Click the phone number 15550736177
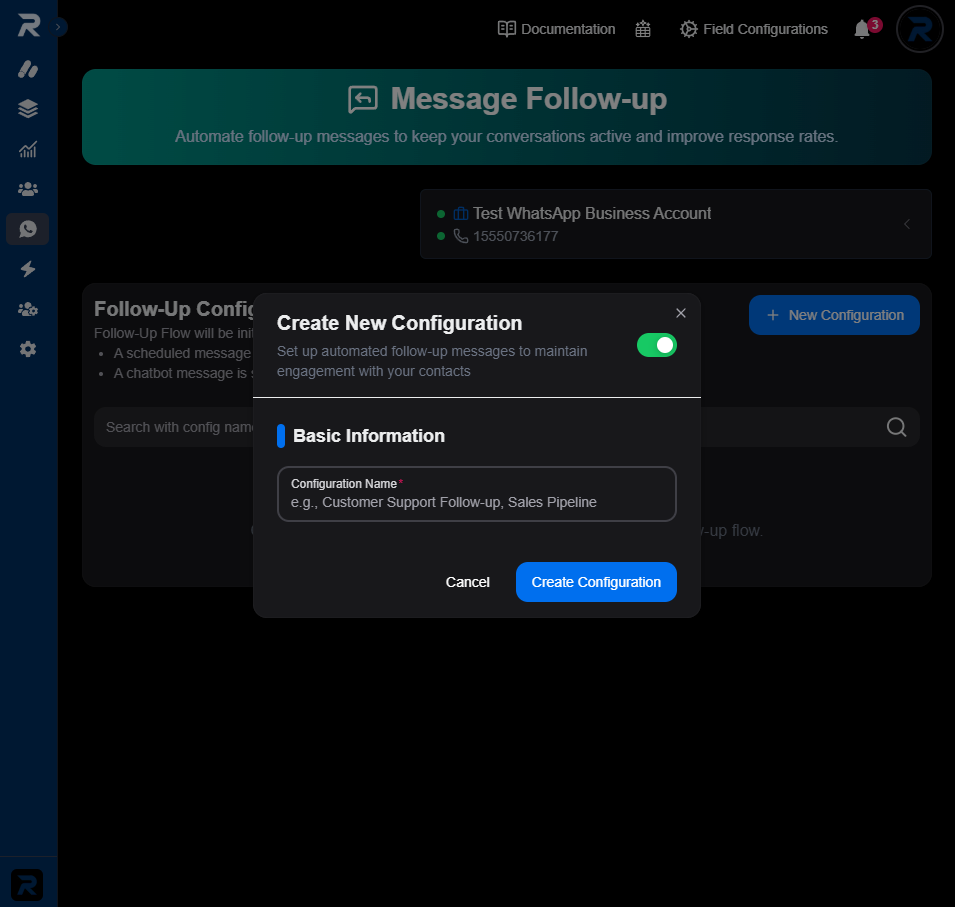 pos(515,236)
